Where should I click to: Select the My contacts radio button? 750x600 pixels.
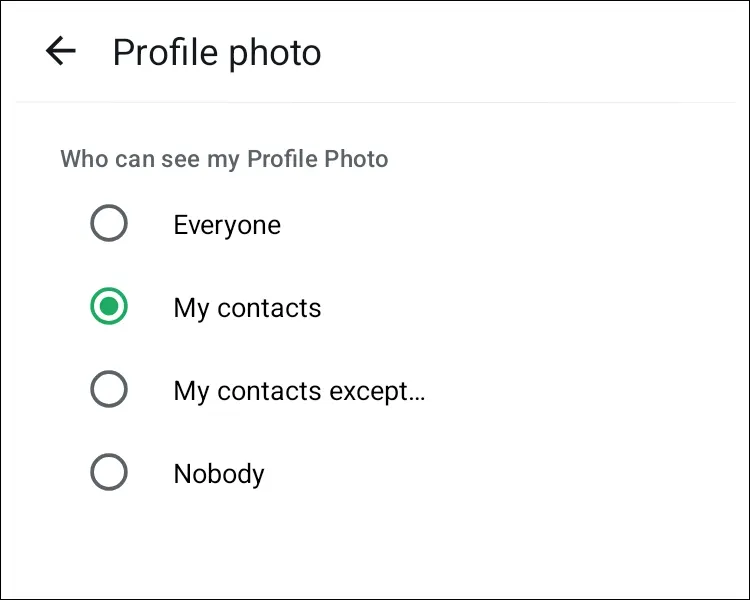pyautogui.click(x=109, y=307)
